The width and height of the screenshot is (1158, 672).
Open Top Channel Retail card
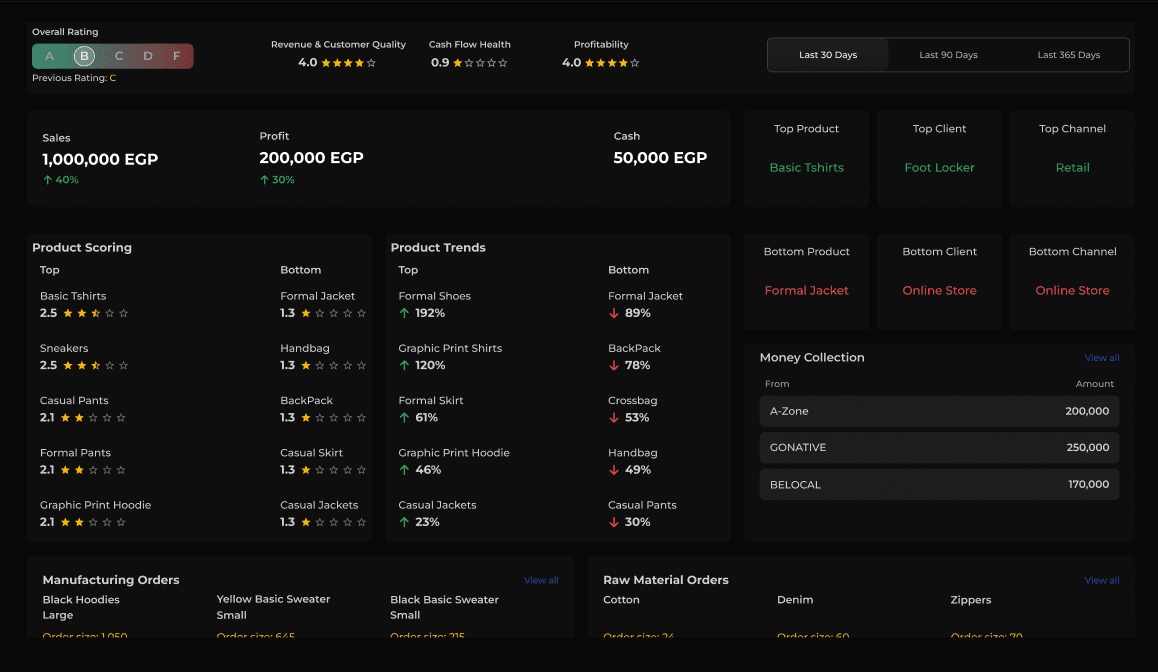pos(1072,159)
